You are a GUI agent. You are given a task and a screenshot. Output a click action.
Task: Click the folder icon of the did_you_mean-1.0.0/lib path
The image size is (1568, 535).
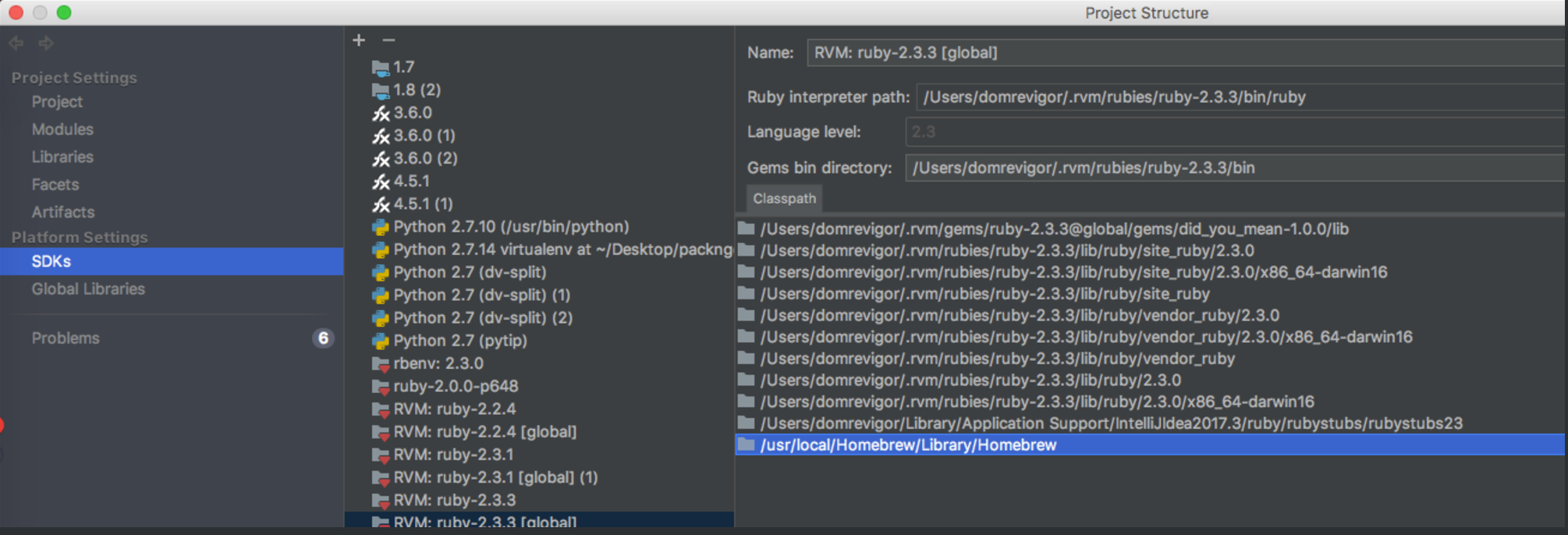coord(747,229)
